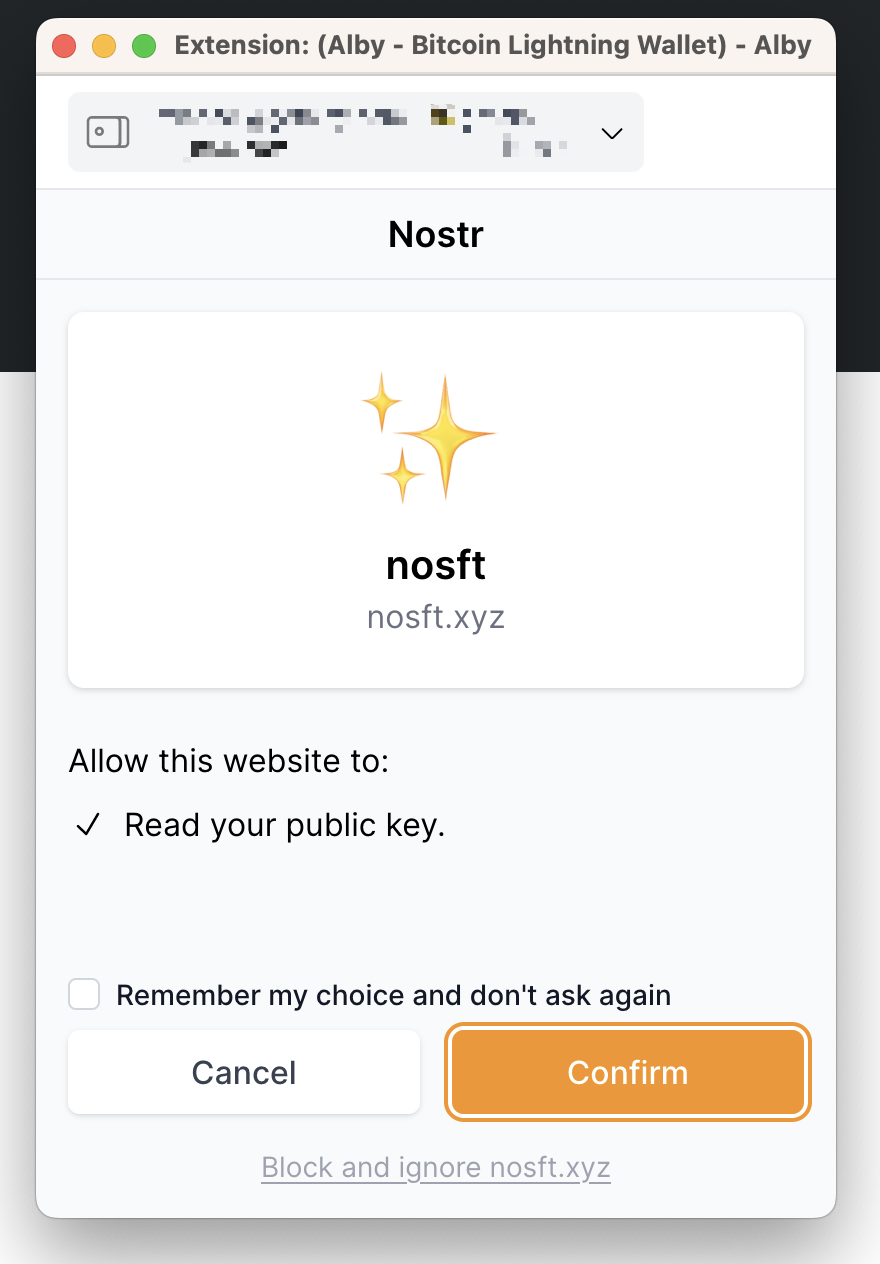Open the Block and ignore nosft.xyz link
Image resolution: width=880 pixels, height=1264 pixels.
click(436, 1168)
